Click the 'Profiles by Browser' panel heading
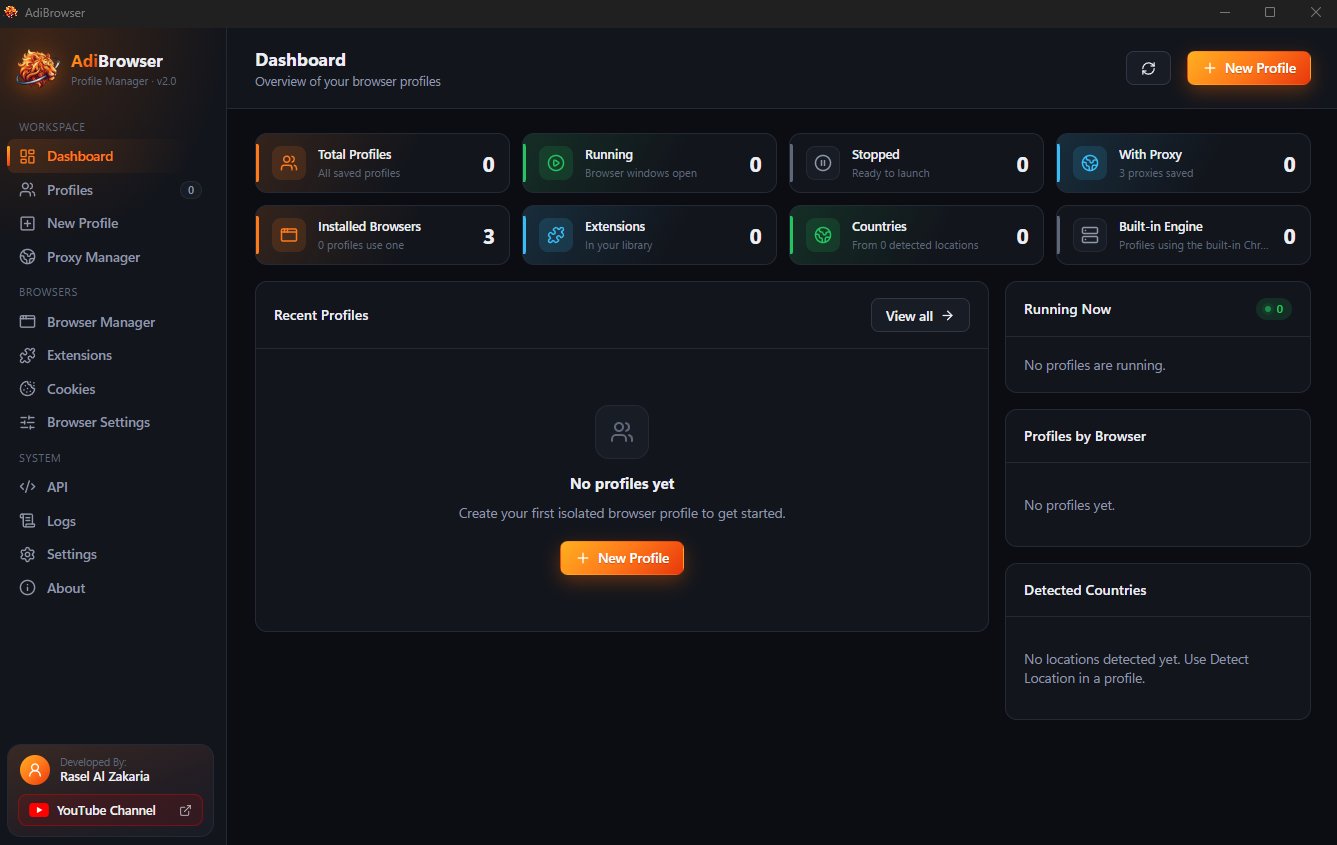Image resolution: width=1337 pixels, height=845 pixels. pyautogui.click(x=1085, y=436)
